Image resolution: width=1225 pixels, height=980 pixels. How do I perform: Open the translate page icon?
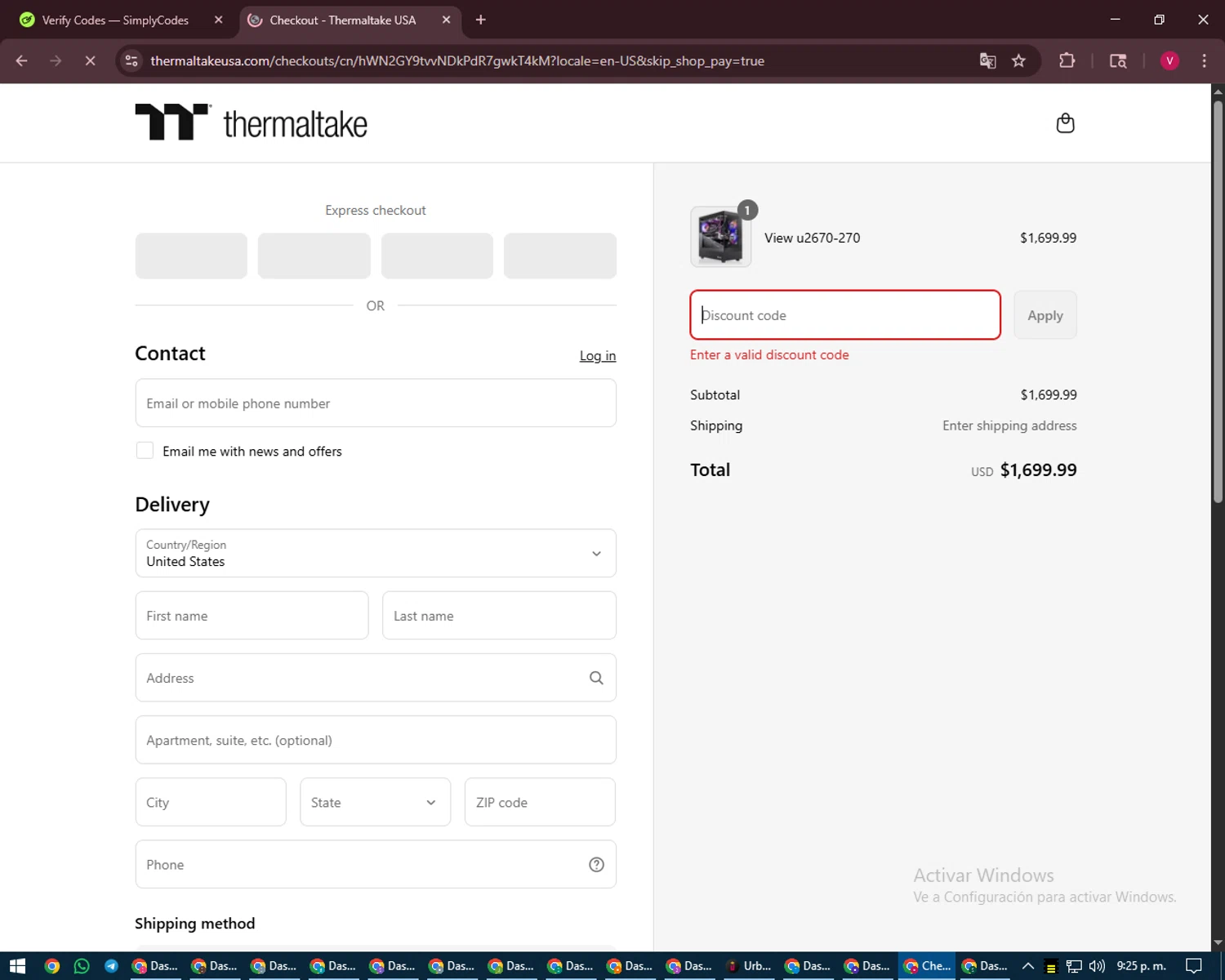click(x=987, y=60)
